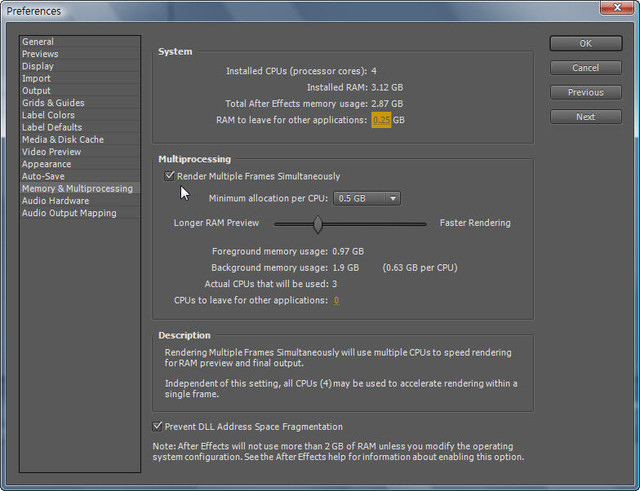The height and width of the screenshot is (491, 640).
Task: Cancel the Preferences dialog
Action: coord(586,68)
